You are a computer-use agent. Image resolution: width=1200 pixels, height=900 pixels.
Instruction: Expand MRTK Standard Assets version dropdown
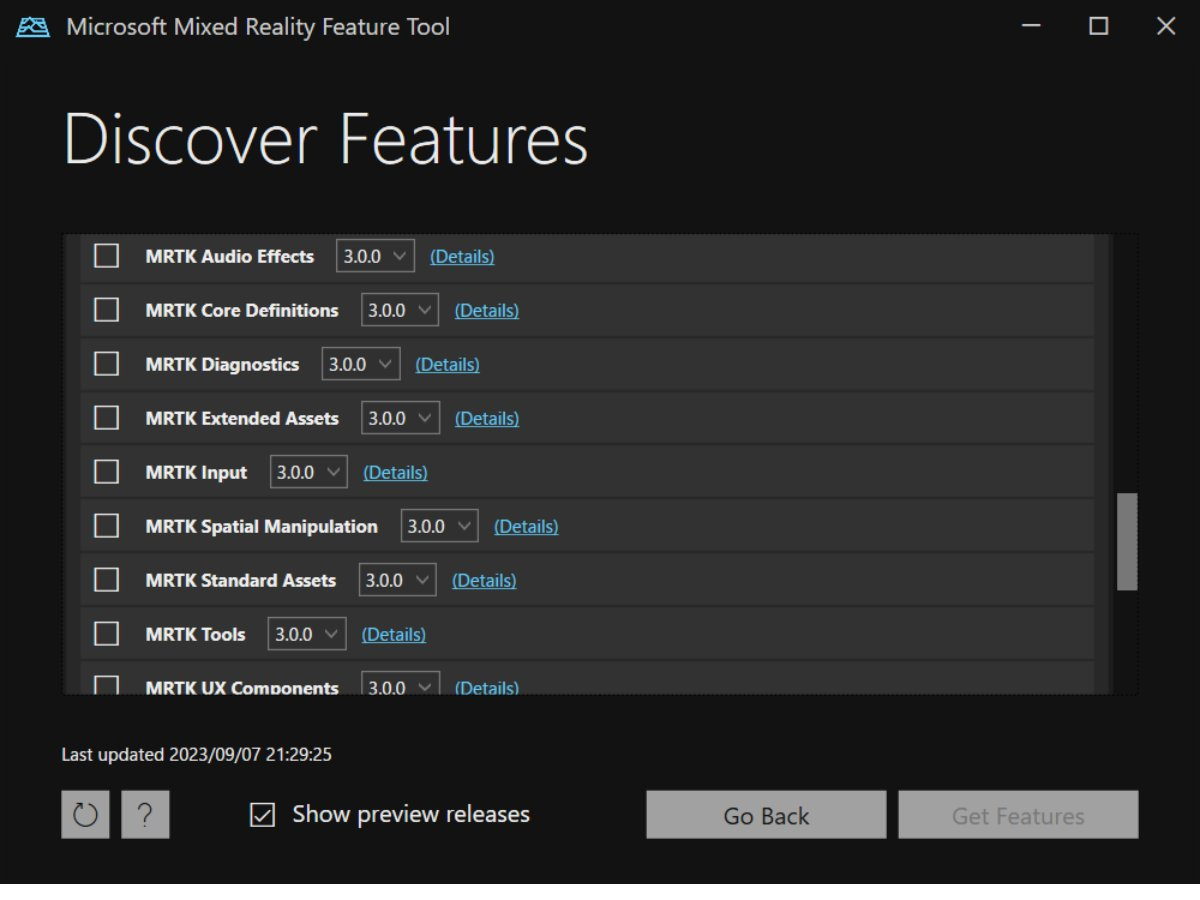click(398, 580)
